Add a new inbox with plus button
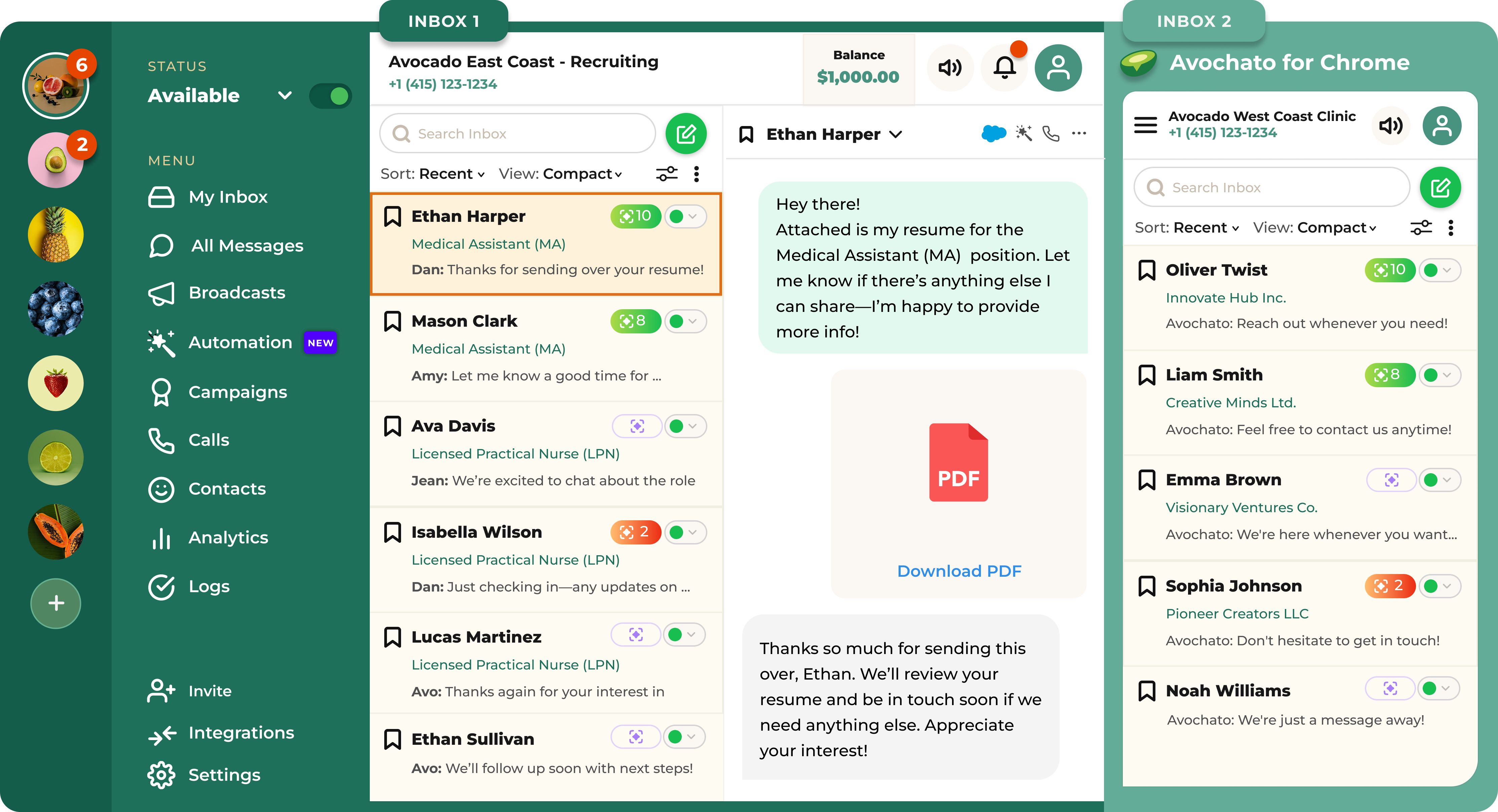Image resolution: width=1498 pixels, height=812 pixels. [x=56, y=603]
